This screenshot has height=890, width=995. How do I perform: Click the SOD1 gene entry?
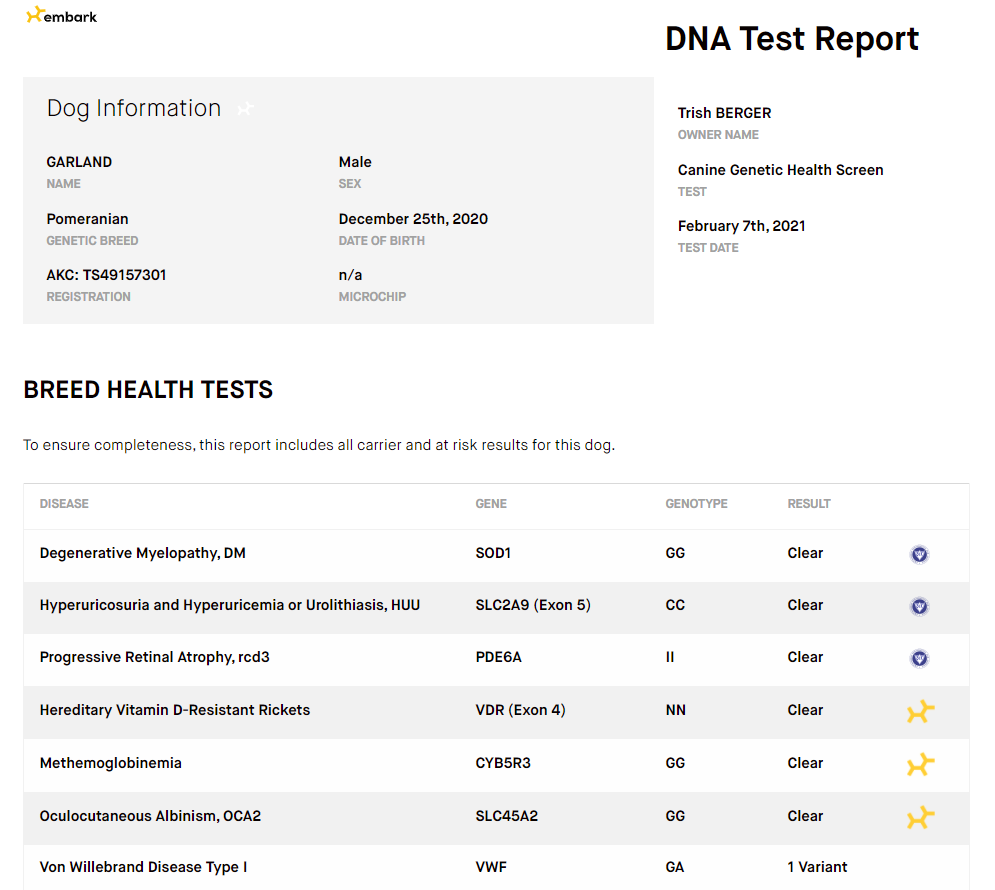pyautogui.click(x=493, y=553)
